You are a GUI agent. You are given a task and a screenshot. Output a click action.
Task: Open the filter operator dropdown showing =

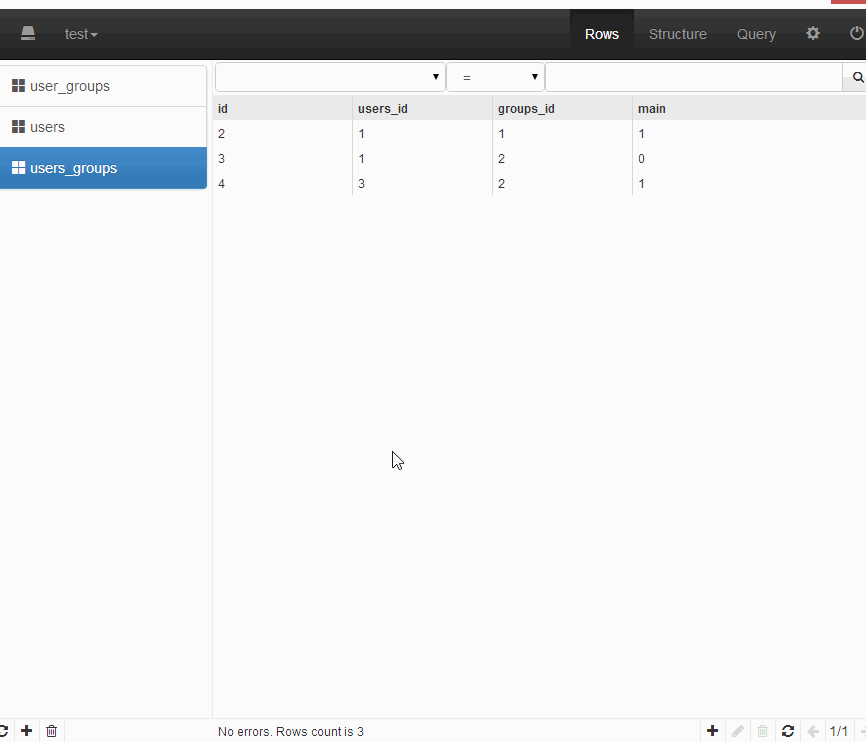click(495, 77)
